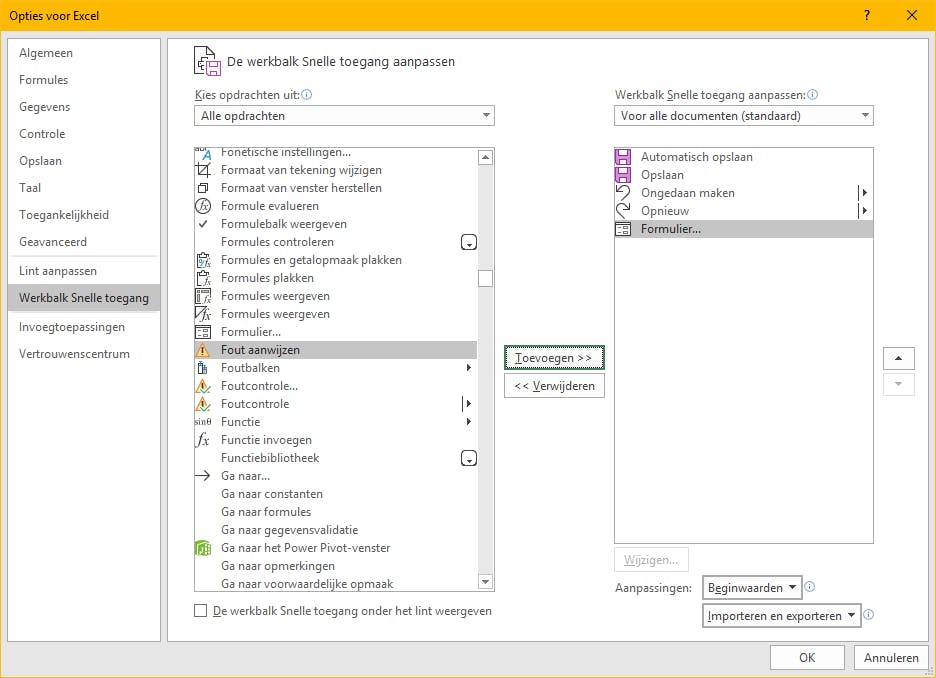The image size is (936, 678).
Task: Switch to the Gegevens category
Action: click(x=84, y=107)
